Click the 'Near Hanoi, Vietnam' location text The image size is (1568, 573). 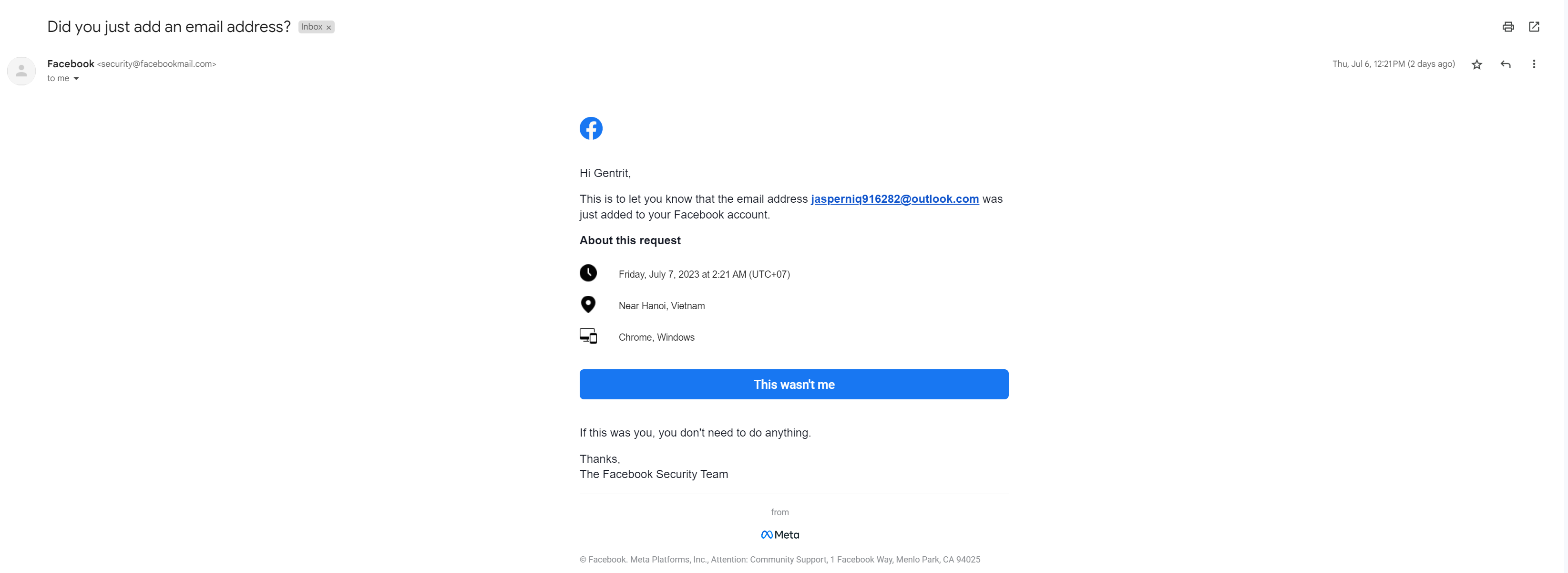coord(662,306)
